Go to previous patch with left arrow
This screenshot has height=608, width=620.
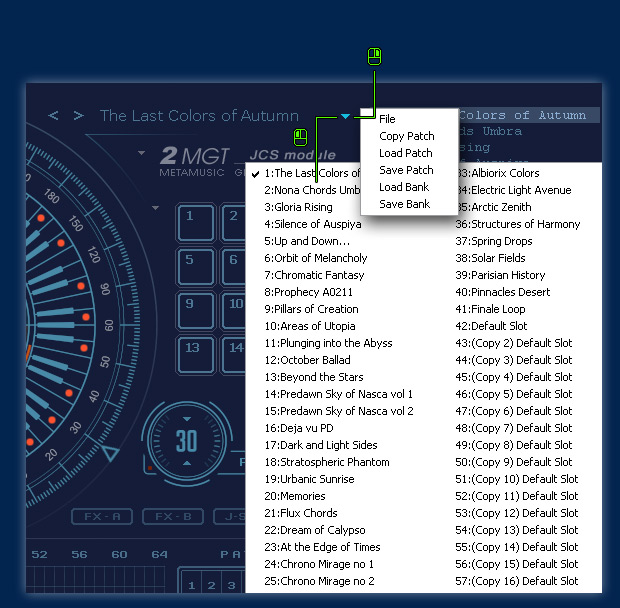(x=54, y=116)
